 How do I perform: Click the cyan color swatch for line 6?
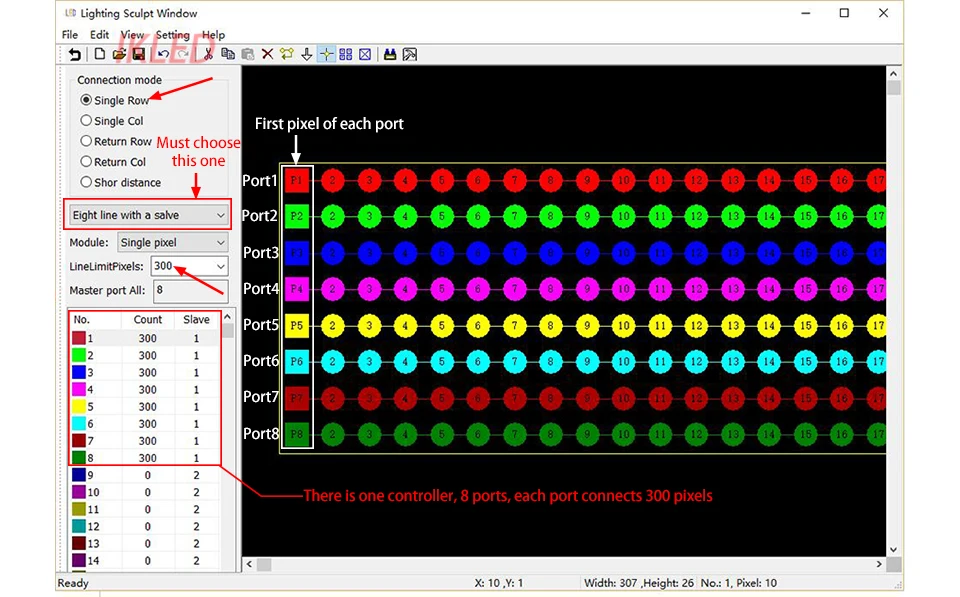79,424
